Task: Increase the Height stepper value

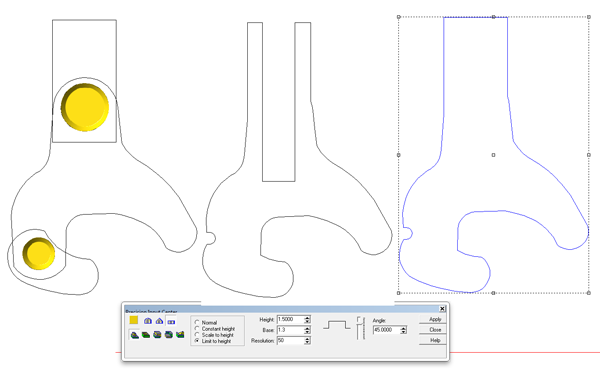Action: (307, 318)
